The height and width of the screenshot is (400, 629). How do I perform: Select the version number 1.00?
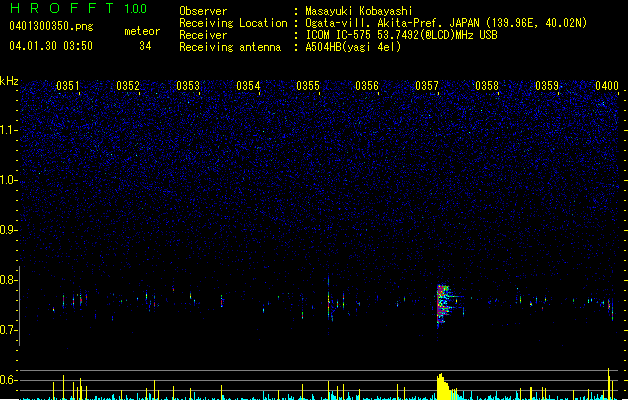(136, 8)
